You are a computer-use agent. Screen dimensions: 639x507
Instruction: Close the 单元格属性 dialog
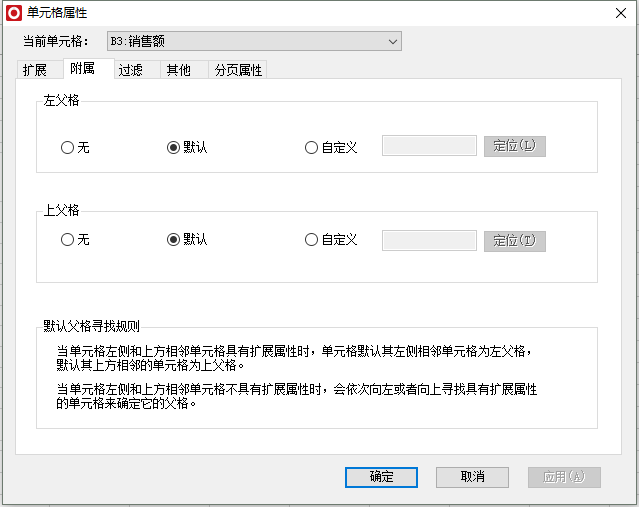tap(621, 13)
